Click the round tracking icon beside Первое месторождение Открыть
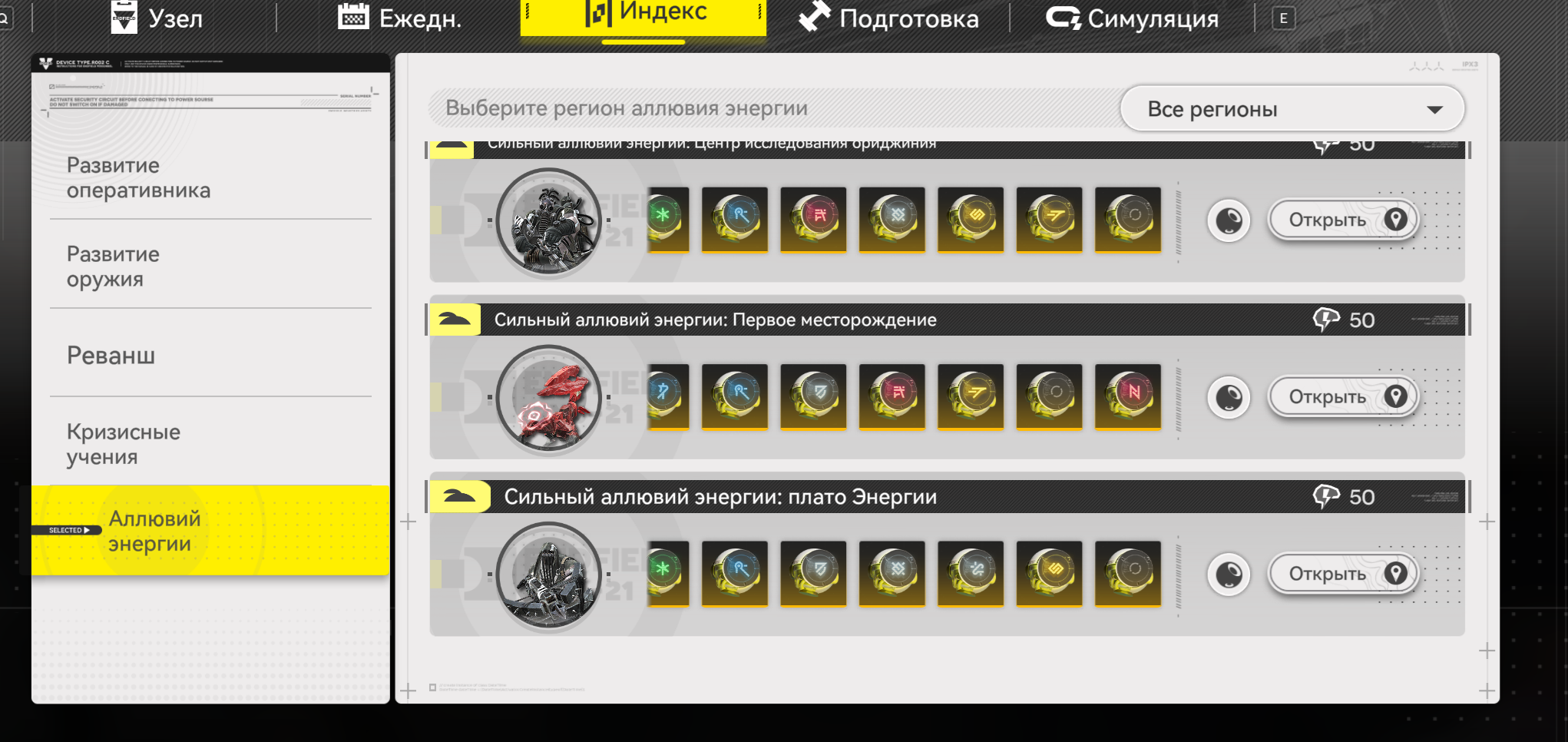1568x742 pixels. (1229, 398)
